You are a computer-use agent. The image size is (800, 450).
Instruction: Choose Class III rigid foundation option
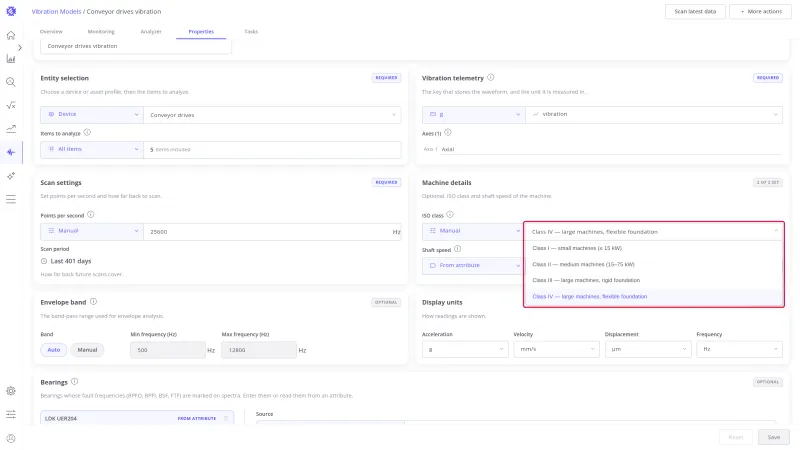(x=654, y=280)
